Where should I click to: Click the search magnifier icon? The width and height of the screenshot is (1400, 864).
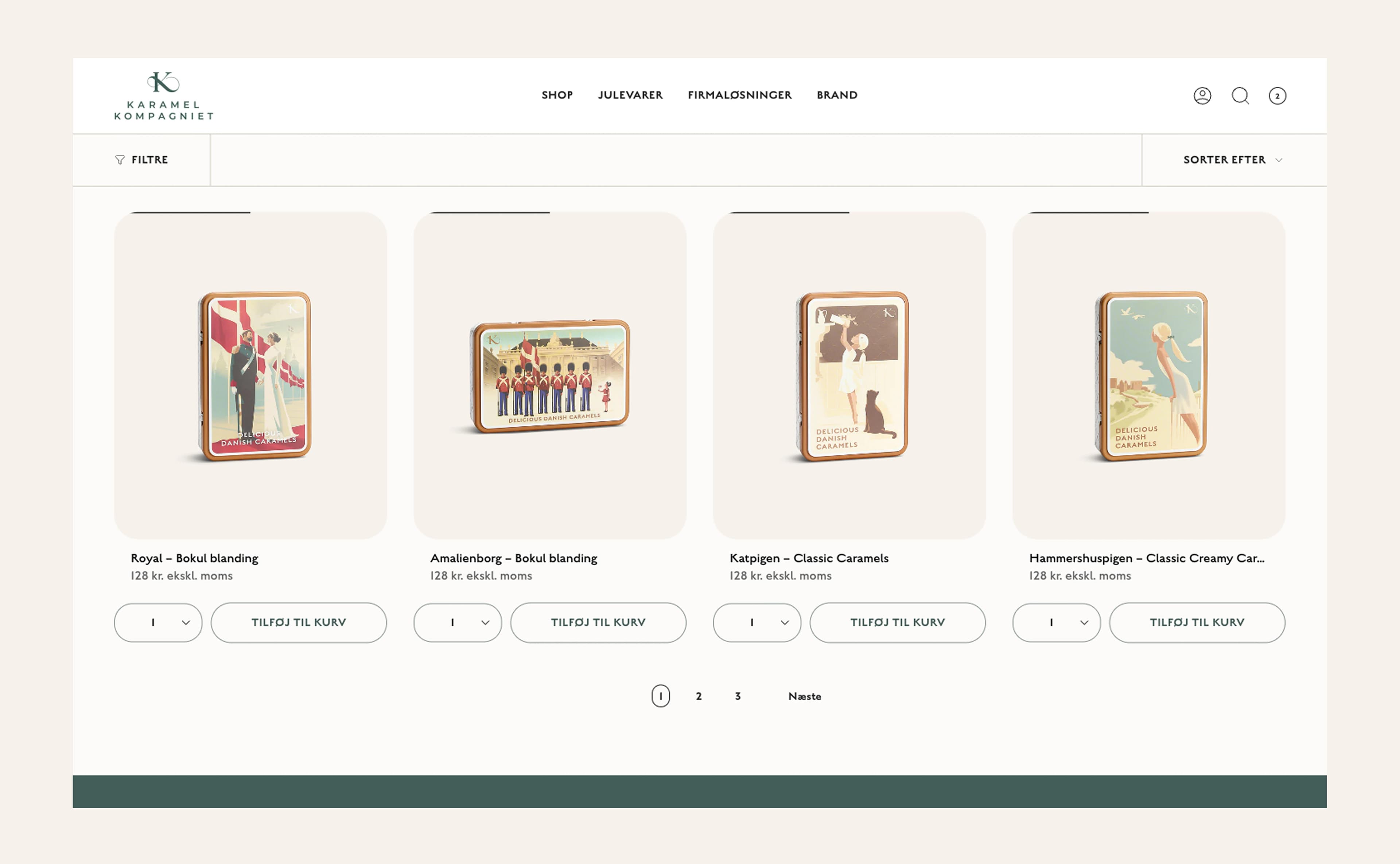(1240, 95)
